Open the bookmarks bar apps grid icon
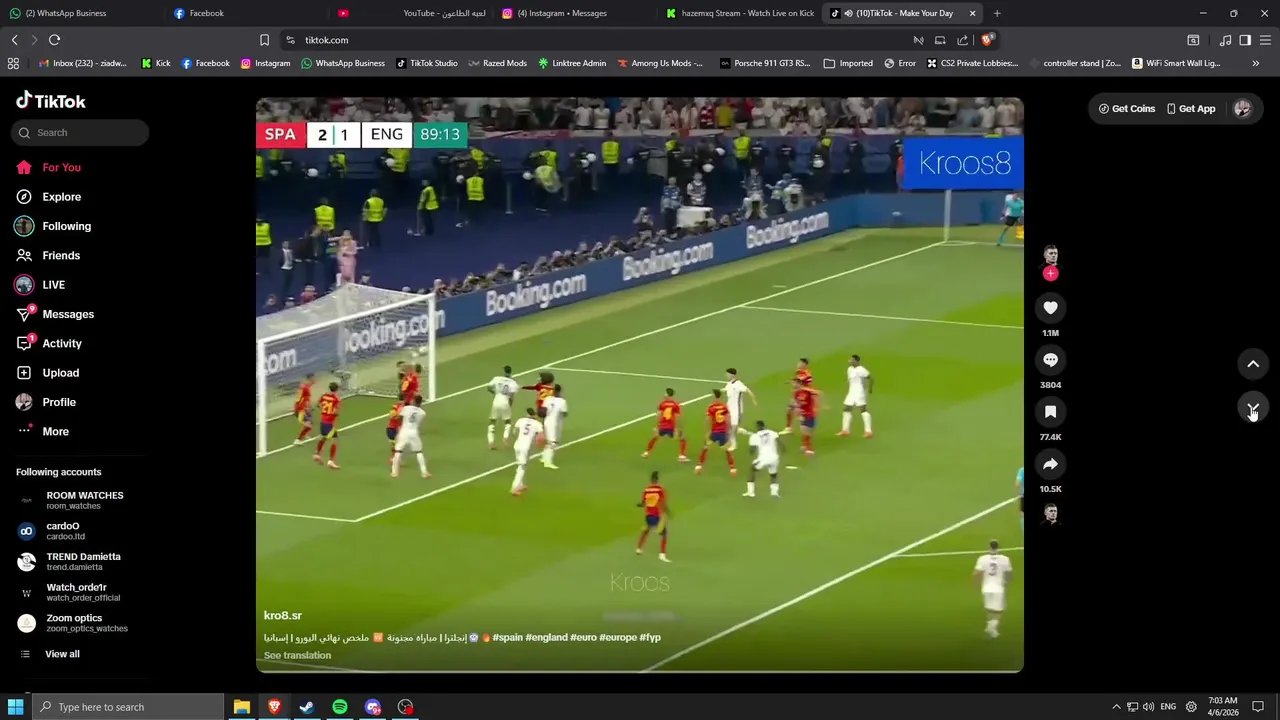 (x=13, y=63)
